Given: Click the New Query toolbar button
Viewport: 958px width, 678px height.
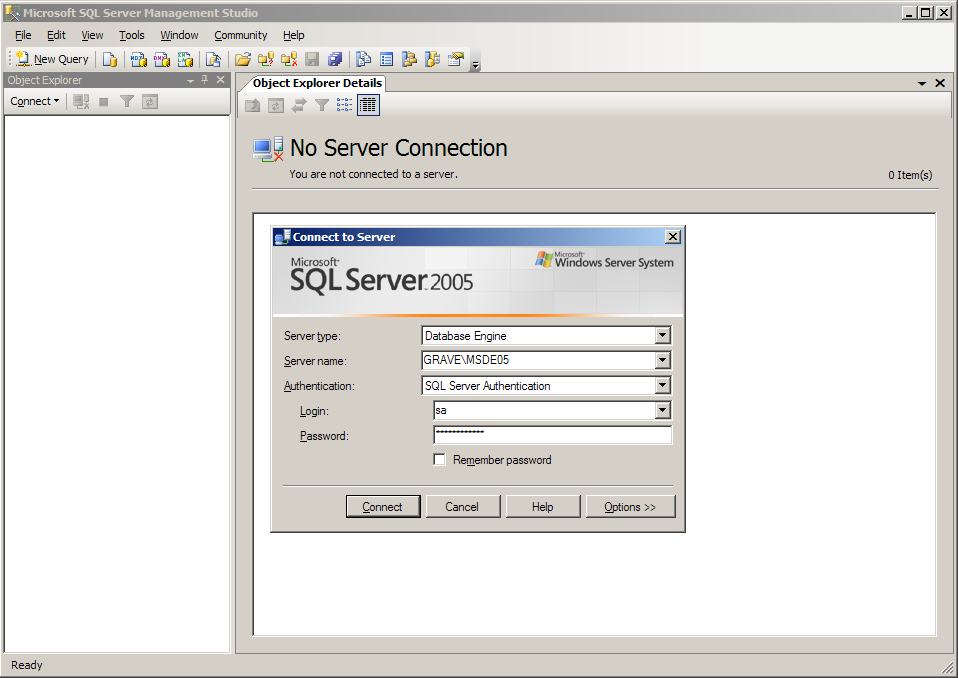Looking at the screenshot, I should click(x=53, y=59).
